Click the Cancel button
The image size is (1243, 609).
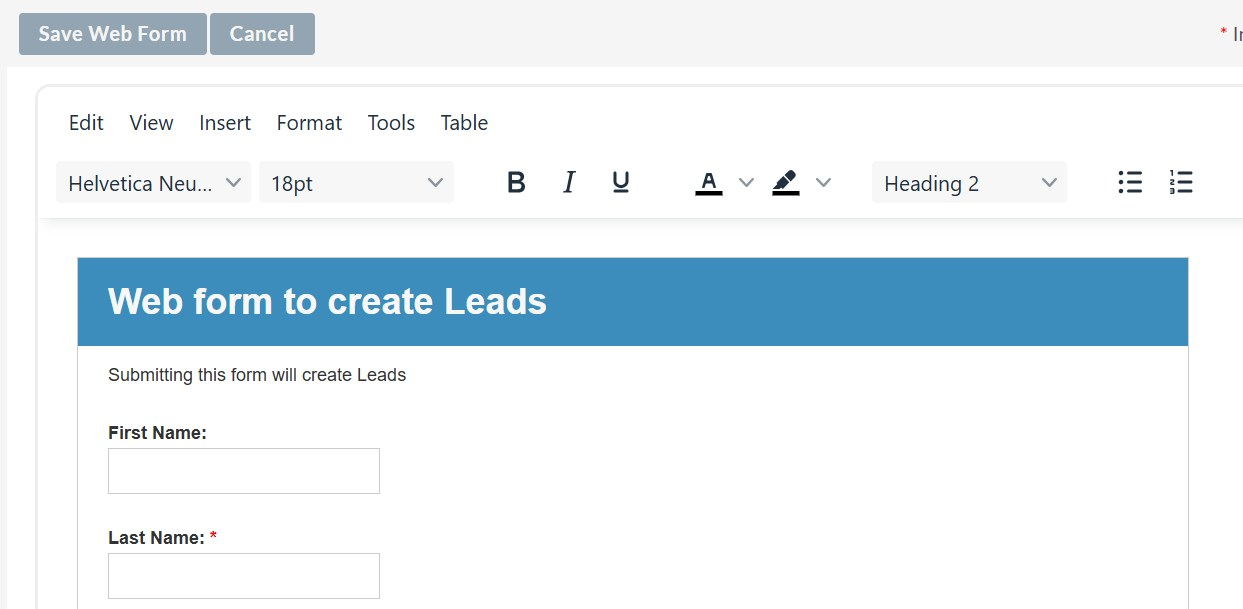pos(262,34)
